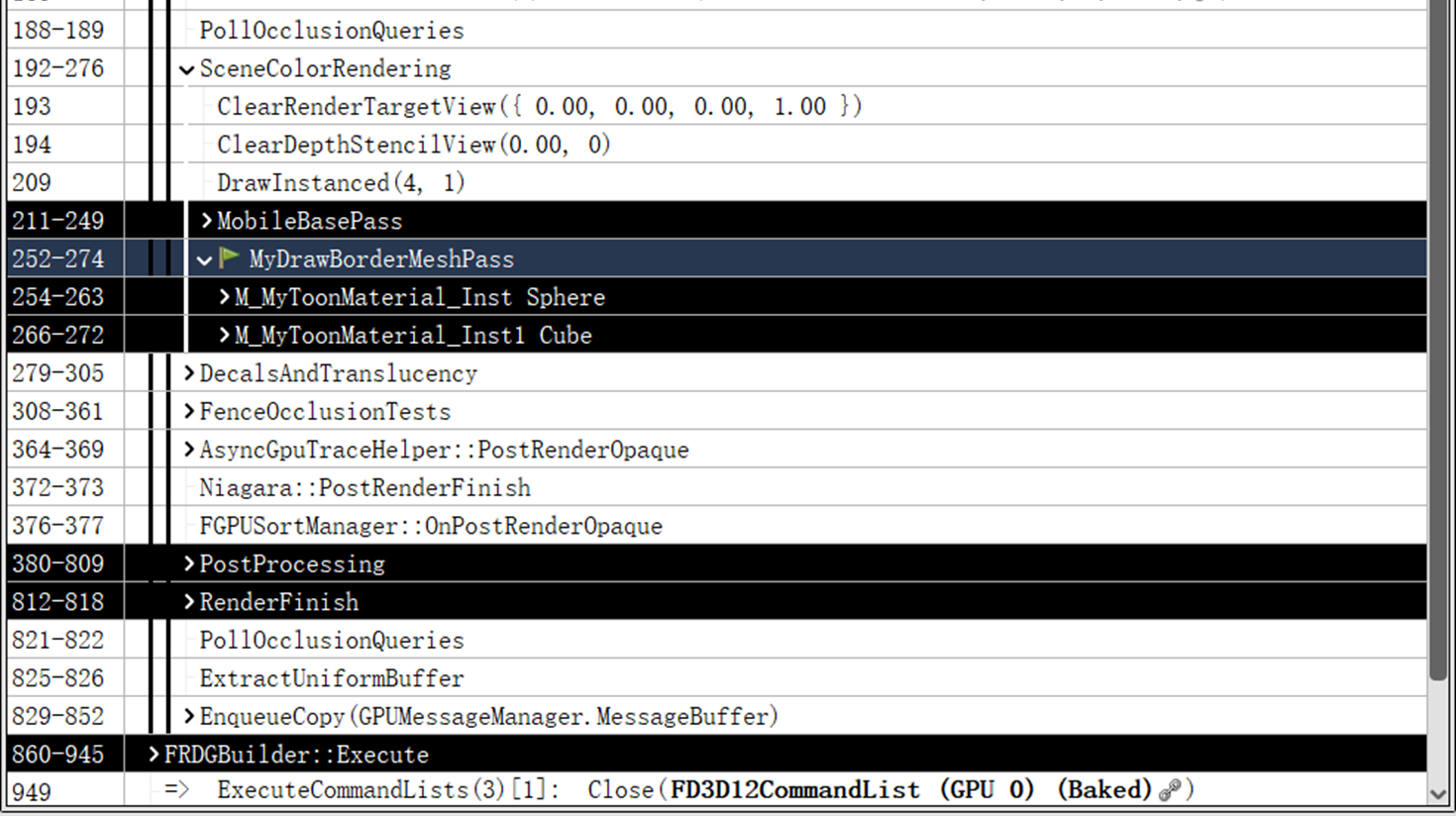1456x816 pixels.
Task: Click the green flag icon on MyDrawBorderMeshPass
Action: tap(229, 258)
